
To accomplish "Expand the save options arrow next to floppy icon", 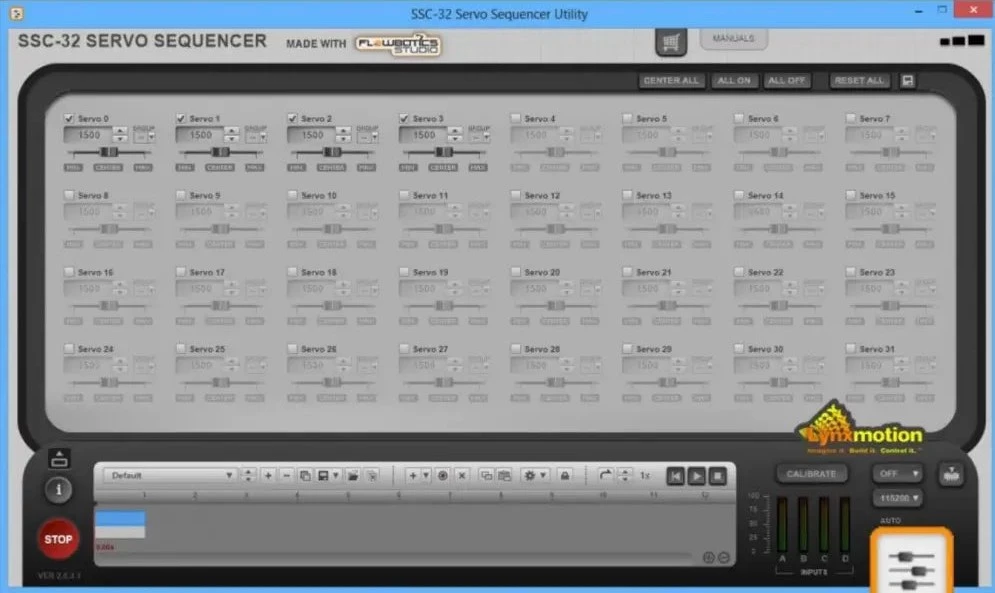I will [x=336, y=476].
